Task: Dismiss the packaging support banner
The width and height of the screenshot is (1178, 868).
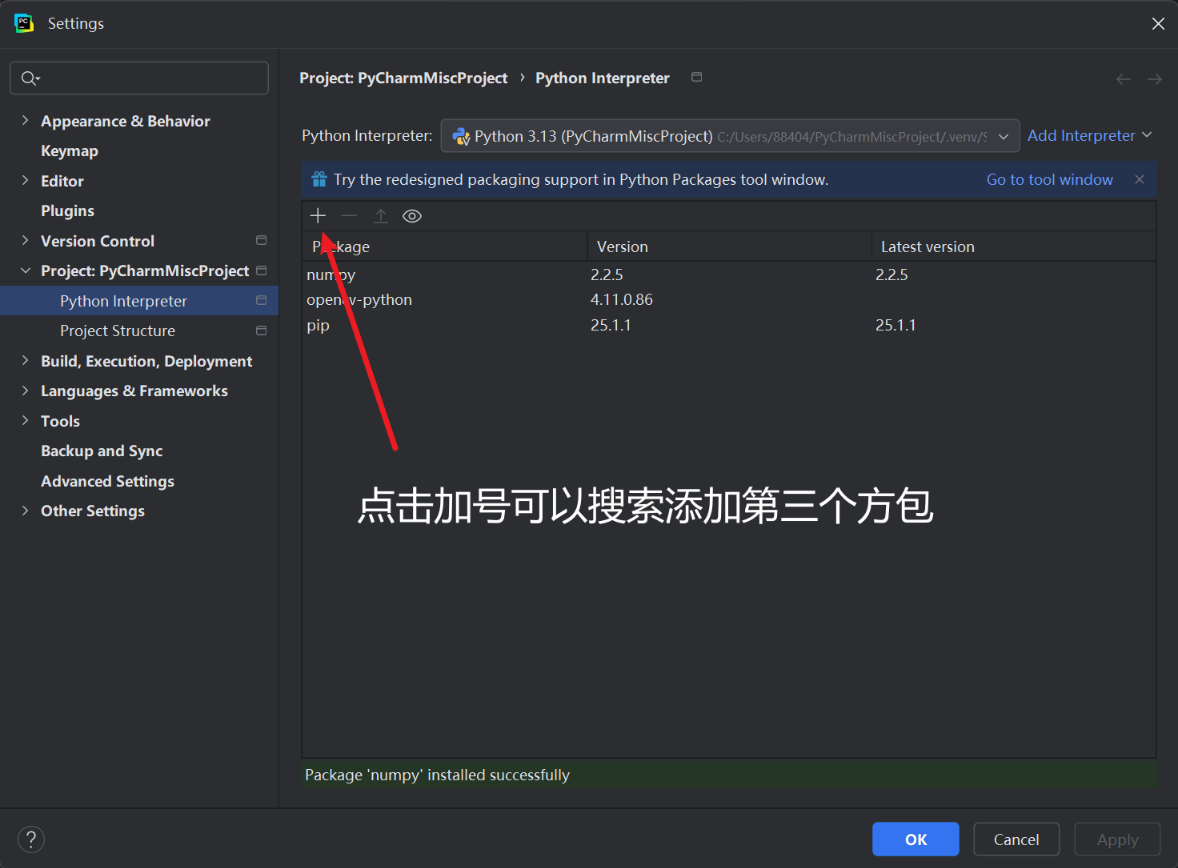Action: [1140, 179]
